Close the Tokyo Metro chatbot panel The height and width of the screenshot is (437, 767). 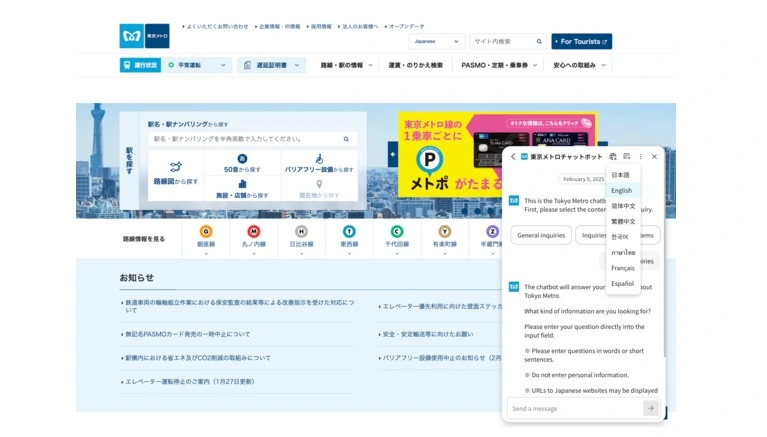click(654, 157)
